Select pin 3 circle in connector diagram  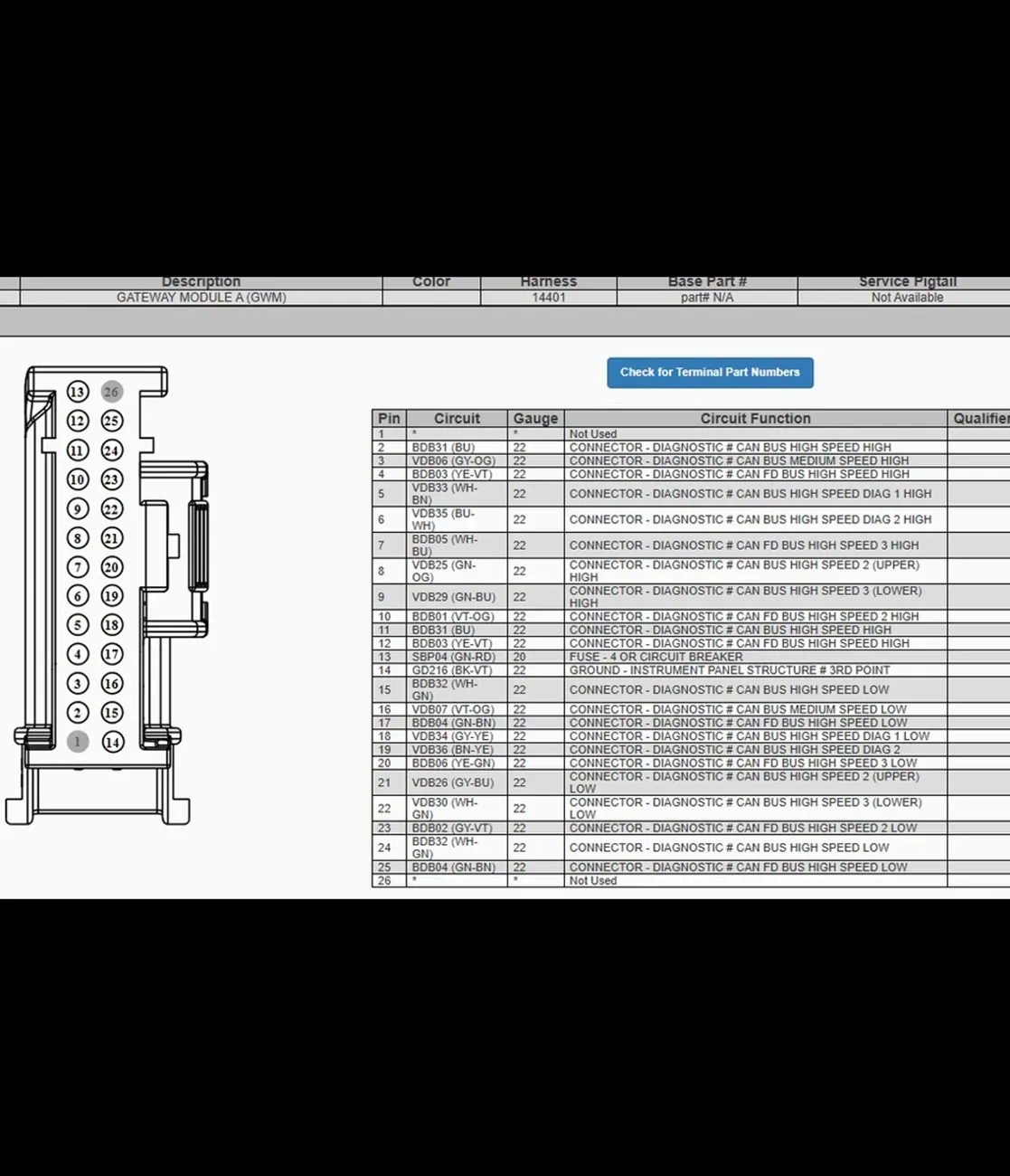tap(78, 684)
